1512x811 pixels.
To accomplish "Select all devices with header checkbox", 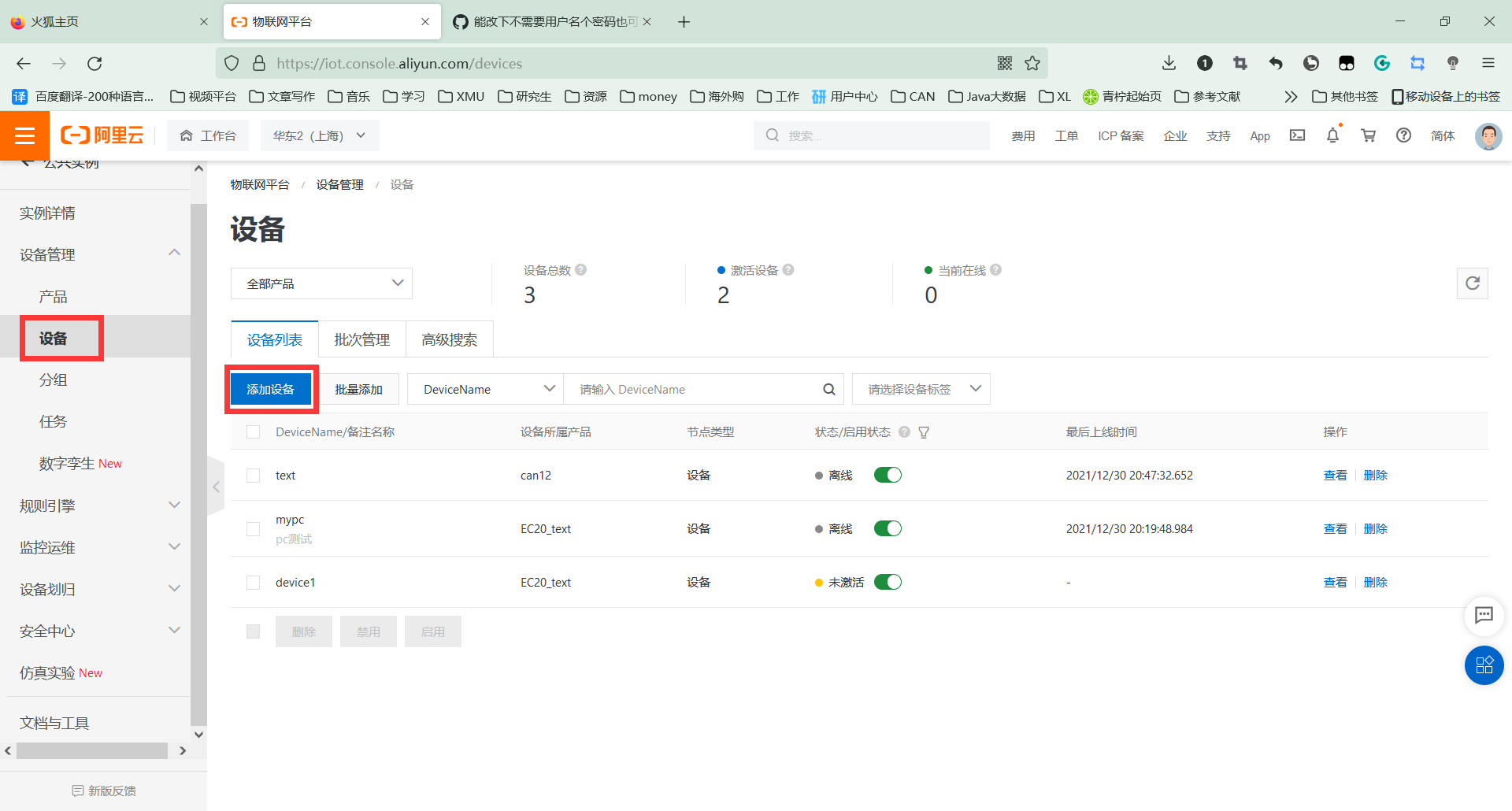I will pyautogui.click(x=253, y=432).
